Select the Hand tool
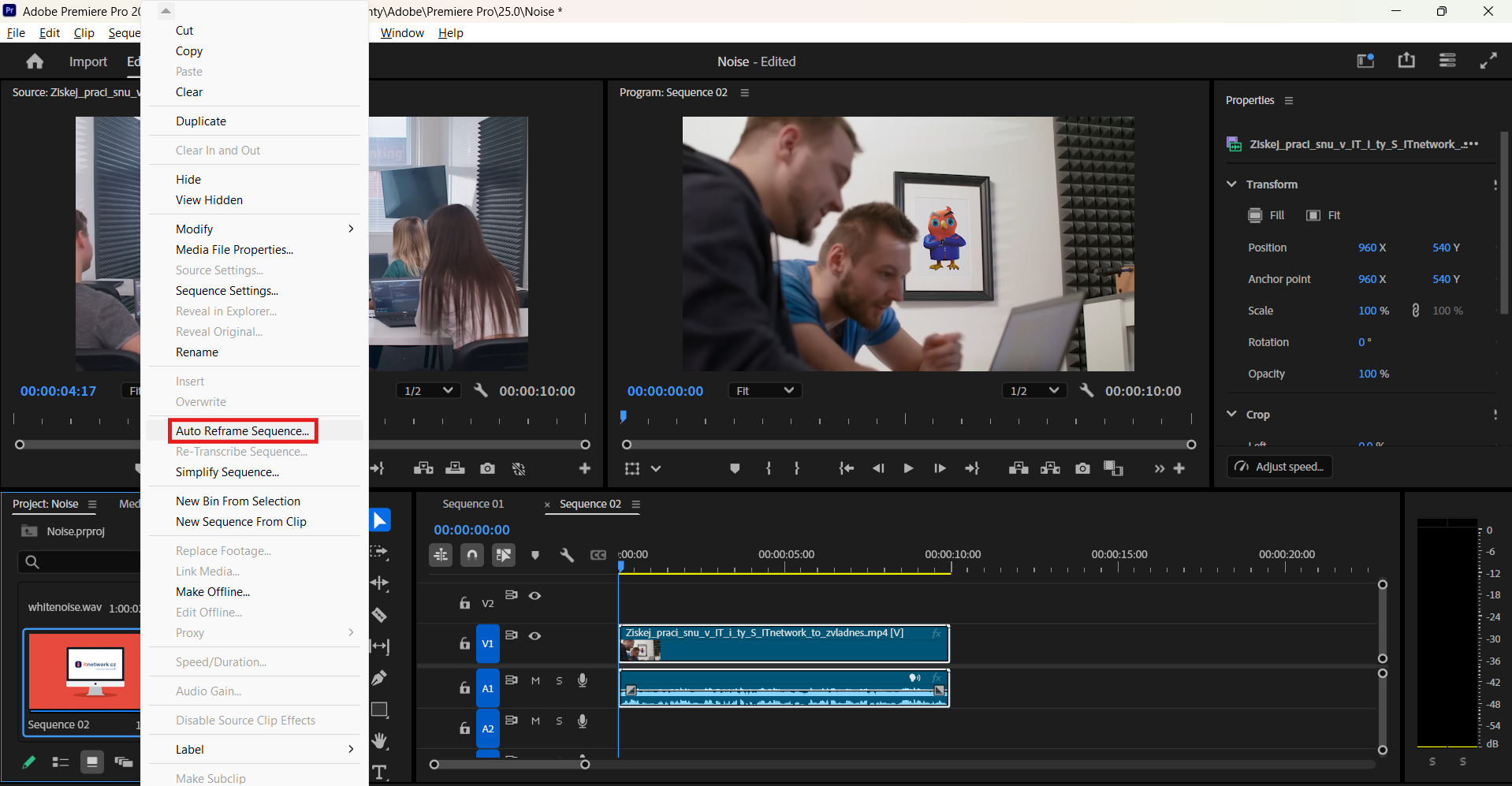 pos(380,741)
